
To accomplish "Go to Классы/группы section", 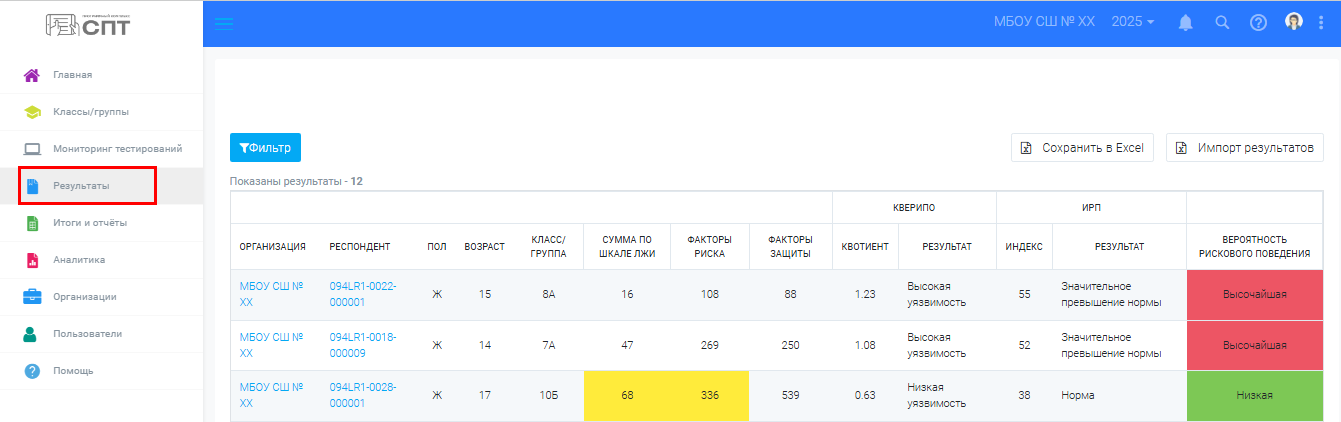I will coord(90,112).
